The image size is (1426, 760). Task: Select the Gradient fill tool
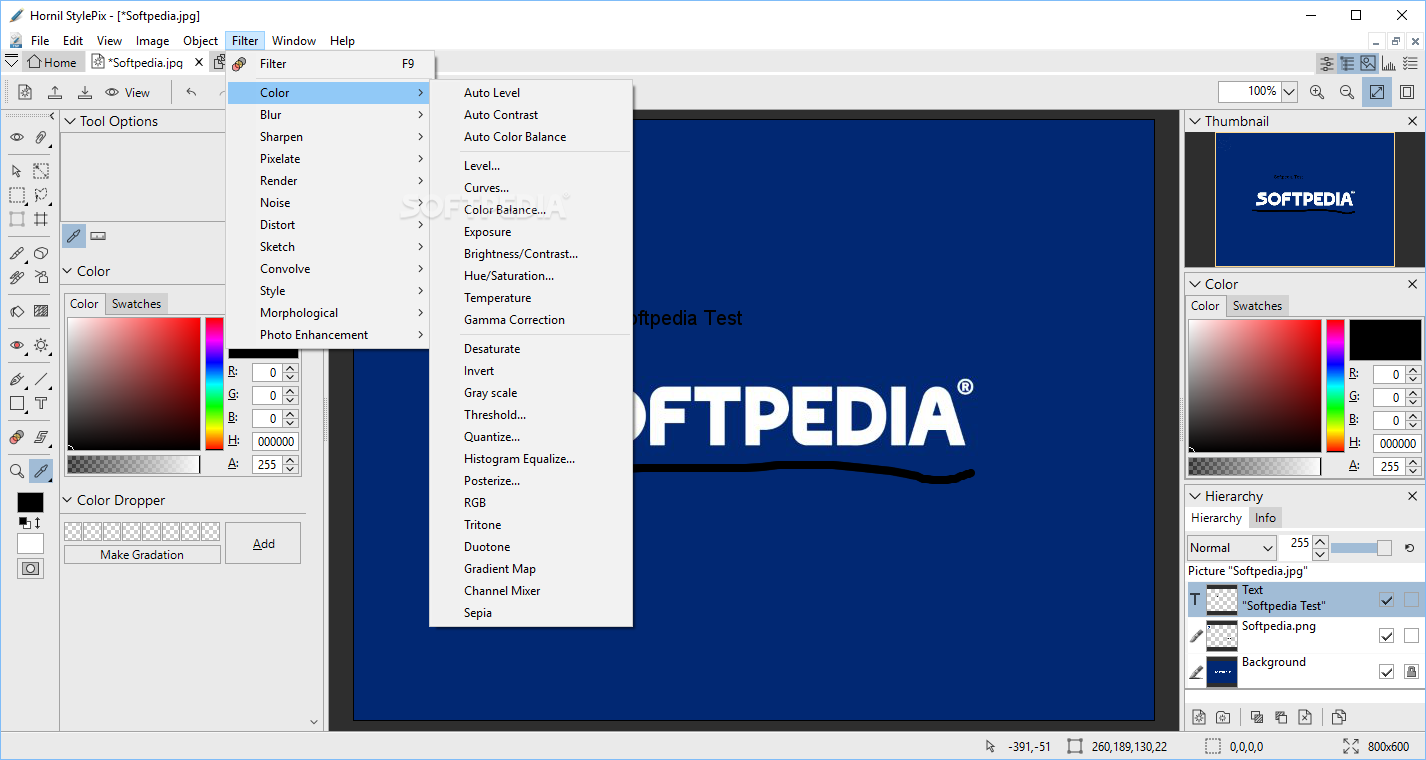coord(41,311)
